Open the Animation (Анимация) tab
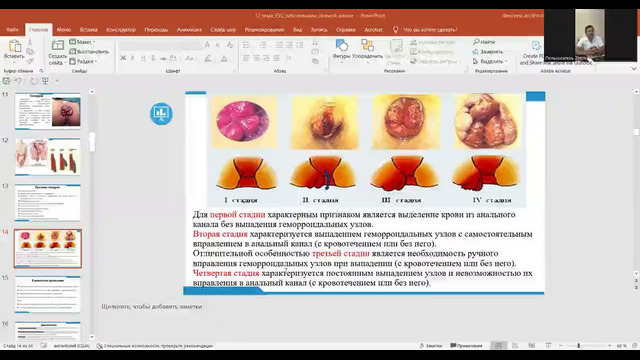Viewport: 640px width, 360px height. click(189, 29)
